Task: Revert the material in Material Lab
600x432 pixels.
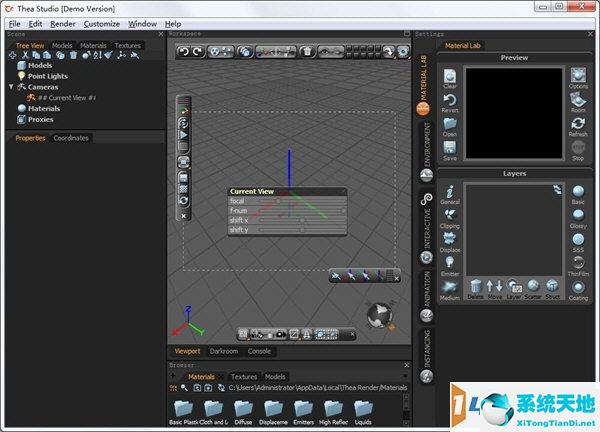Action: 450,103
